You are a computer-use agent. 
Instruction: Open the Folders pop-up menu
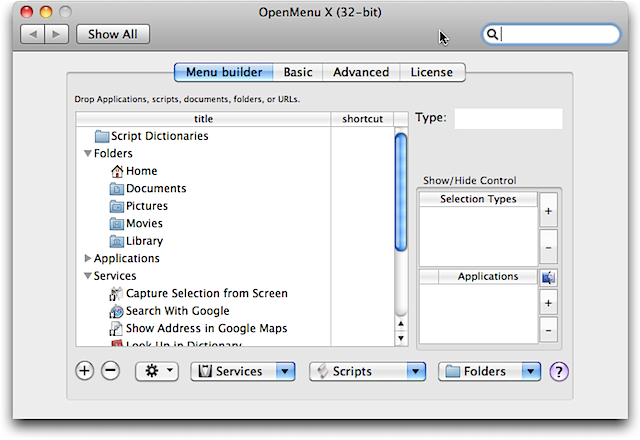click(489, 371)
